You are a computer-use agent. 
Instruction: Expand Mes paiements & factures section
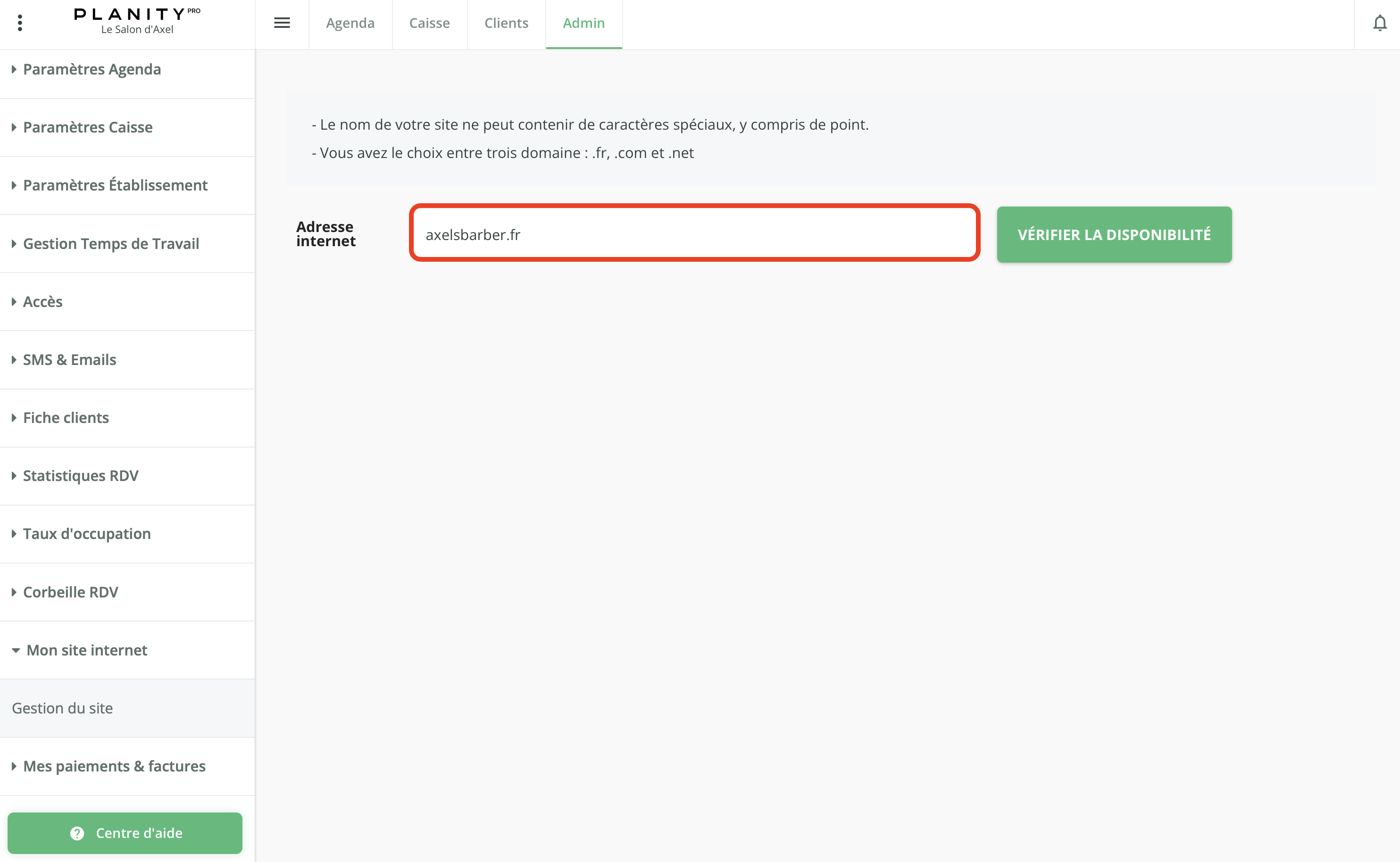point(114,766)
